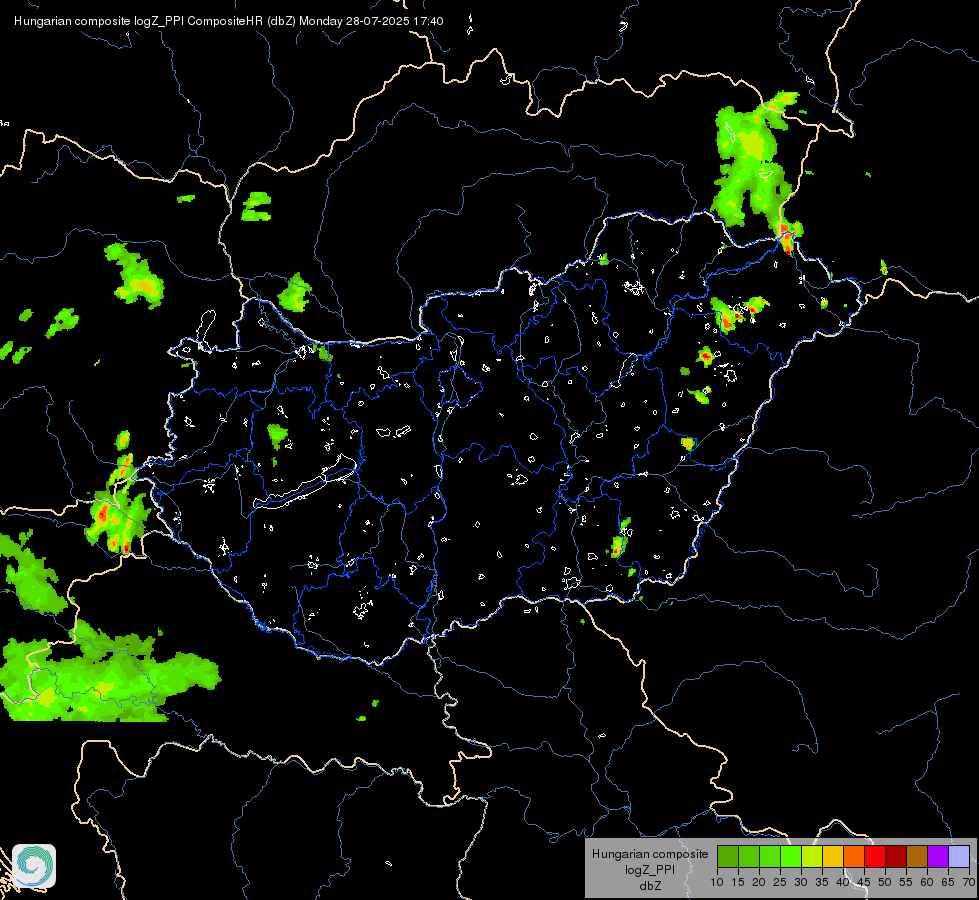
Task: Select the 60–65 dBZ purple swatch
Action: click(x=938, y=856)
